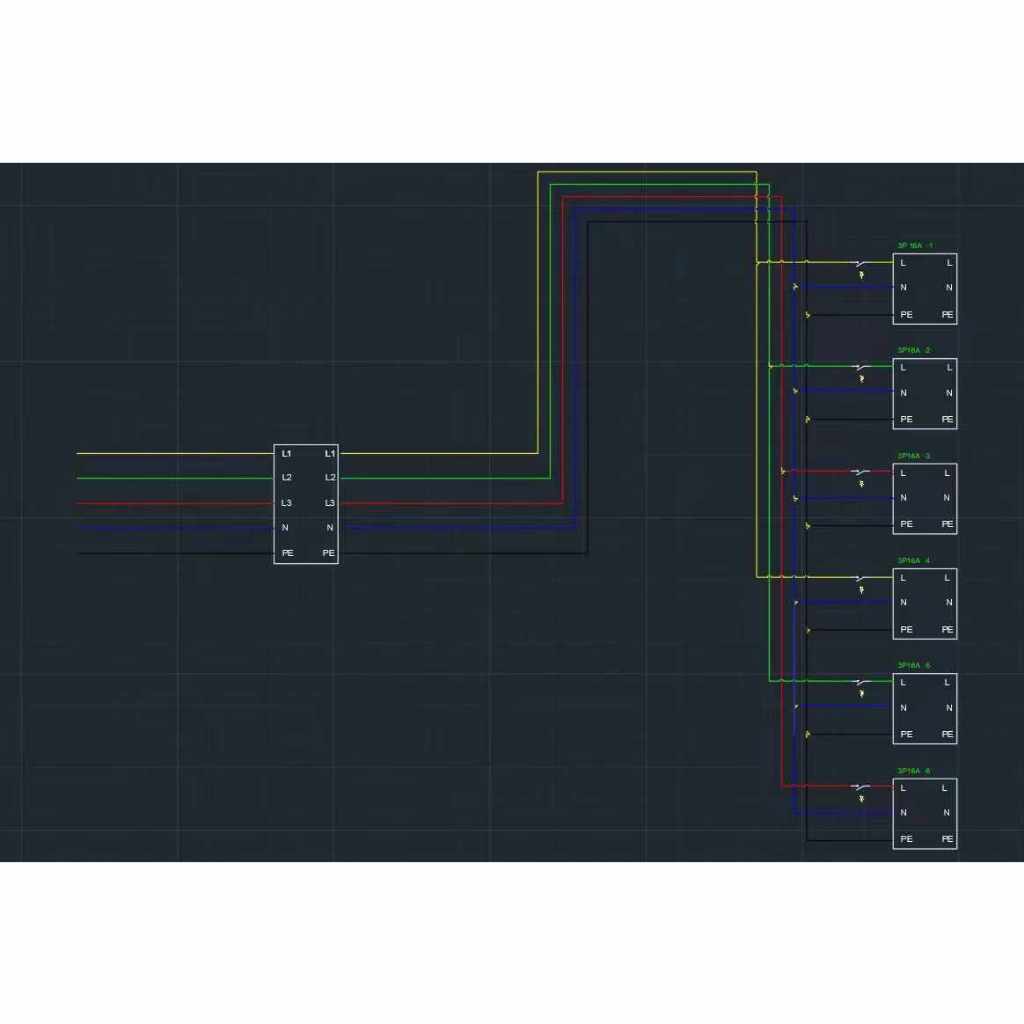Select the breaker switch on the bottom block's L line

click(860, 787)
